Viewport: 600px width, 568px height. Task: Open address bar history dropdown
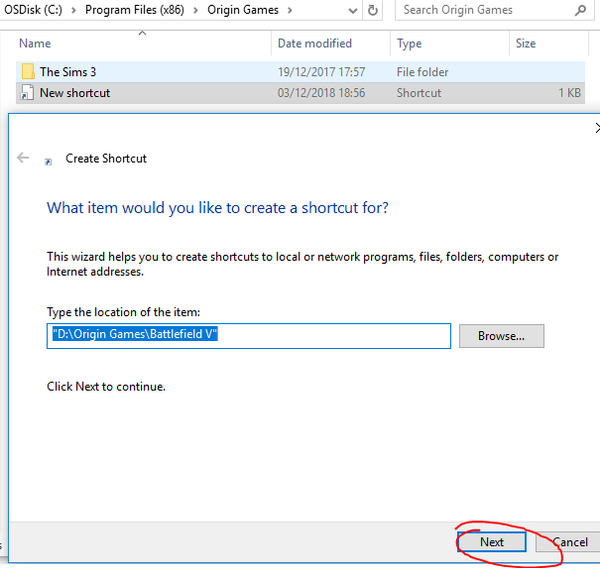point(353,10)
